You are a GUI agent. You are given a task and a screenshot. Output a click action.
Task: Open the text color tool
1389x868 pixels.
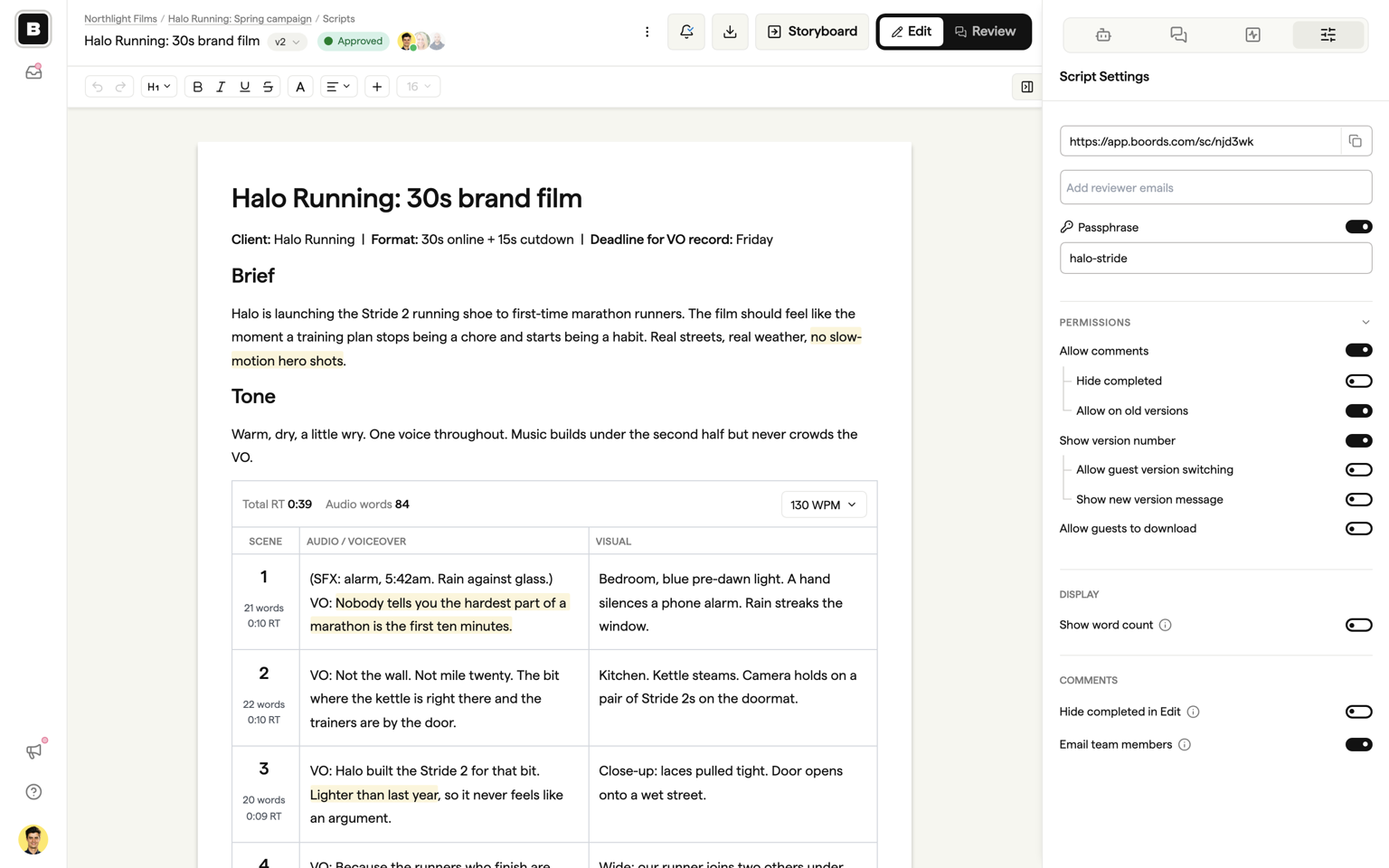pos(300,87)
